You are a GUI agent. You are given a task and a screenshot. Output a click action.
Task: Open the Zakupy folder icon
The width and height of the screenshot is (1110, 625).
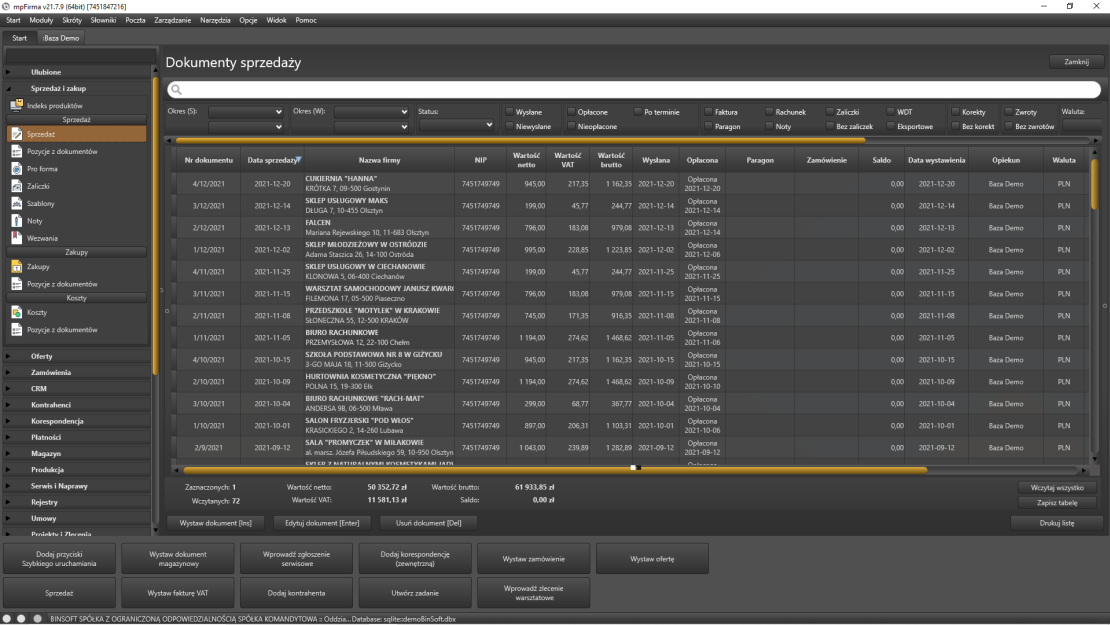16,267
